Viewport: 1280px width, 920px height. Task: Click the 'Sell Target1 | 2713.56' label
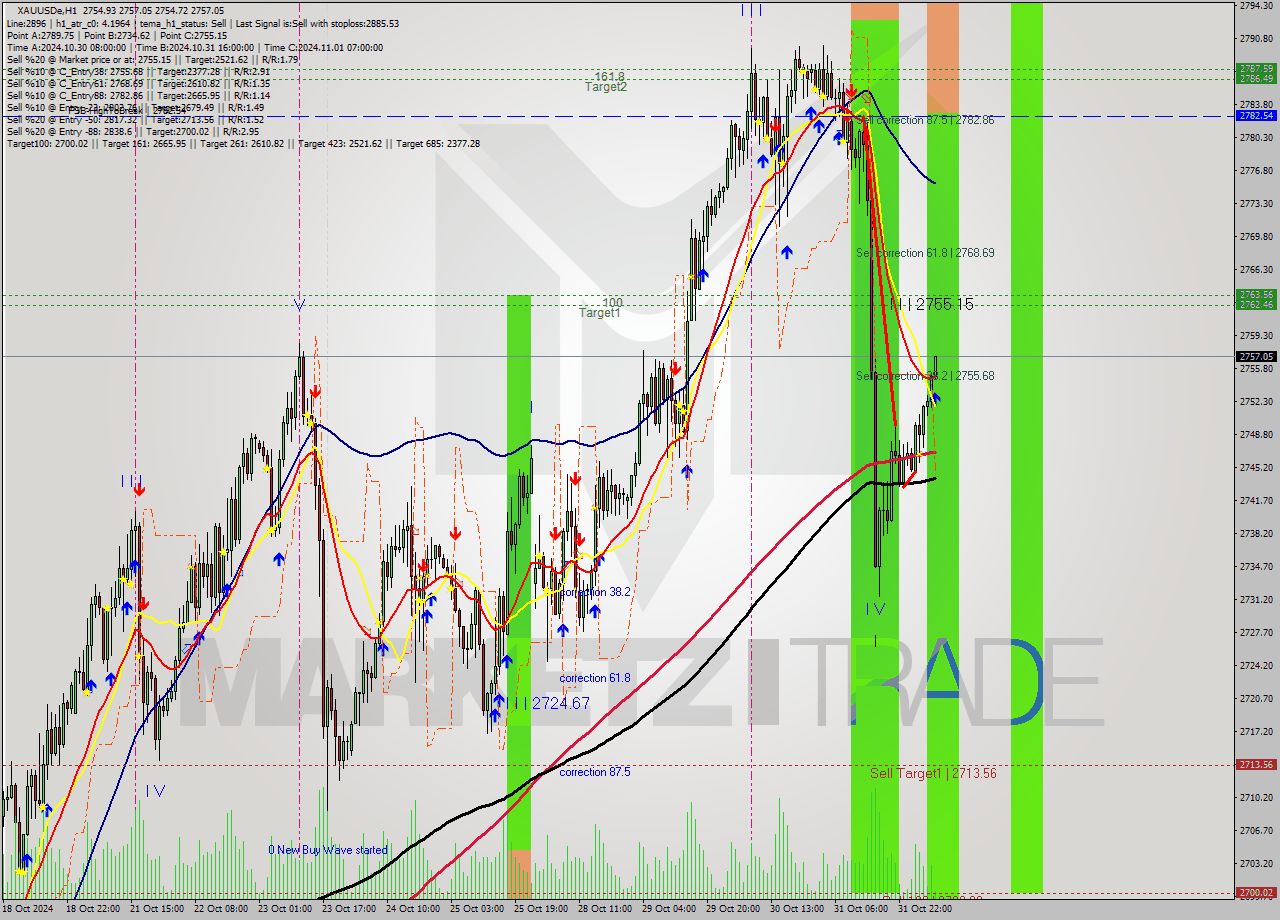[933, 773]
